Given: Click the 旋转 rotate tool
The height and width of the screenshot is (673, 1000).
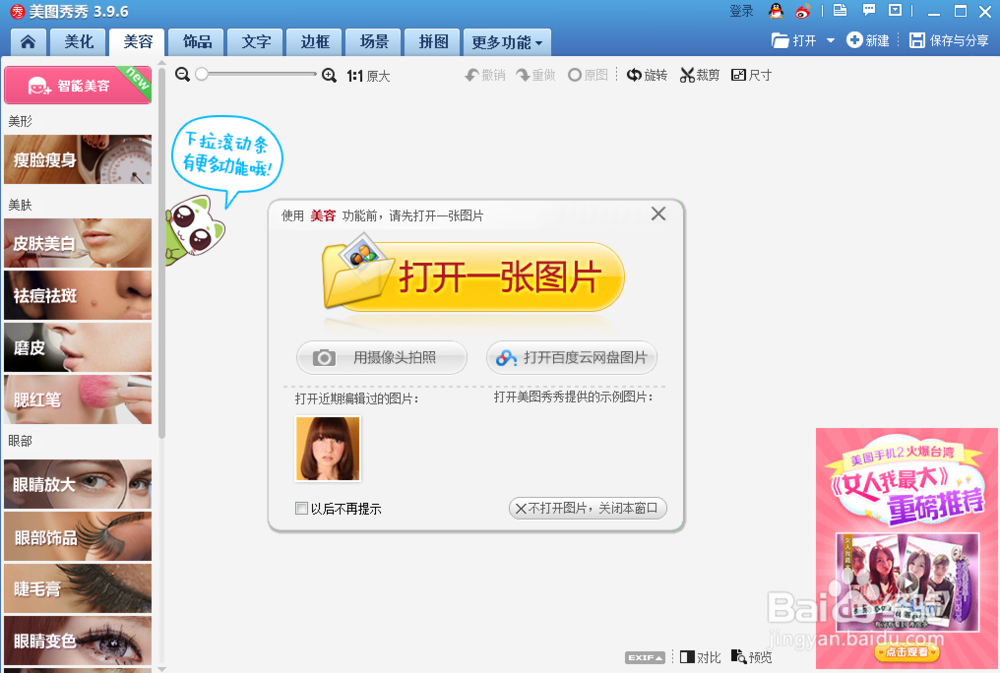Looking at the screenshot, I should 647,75.
